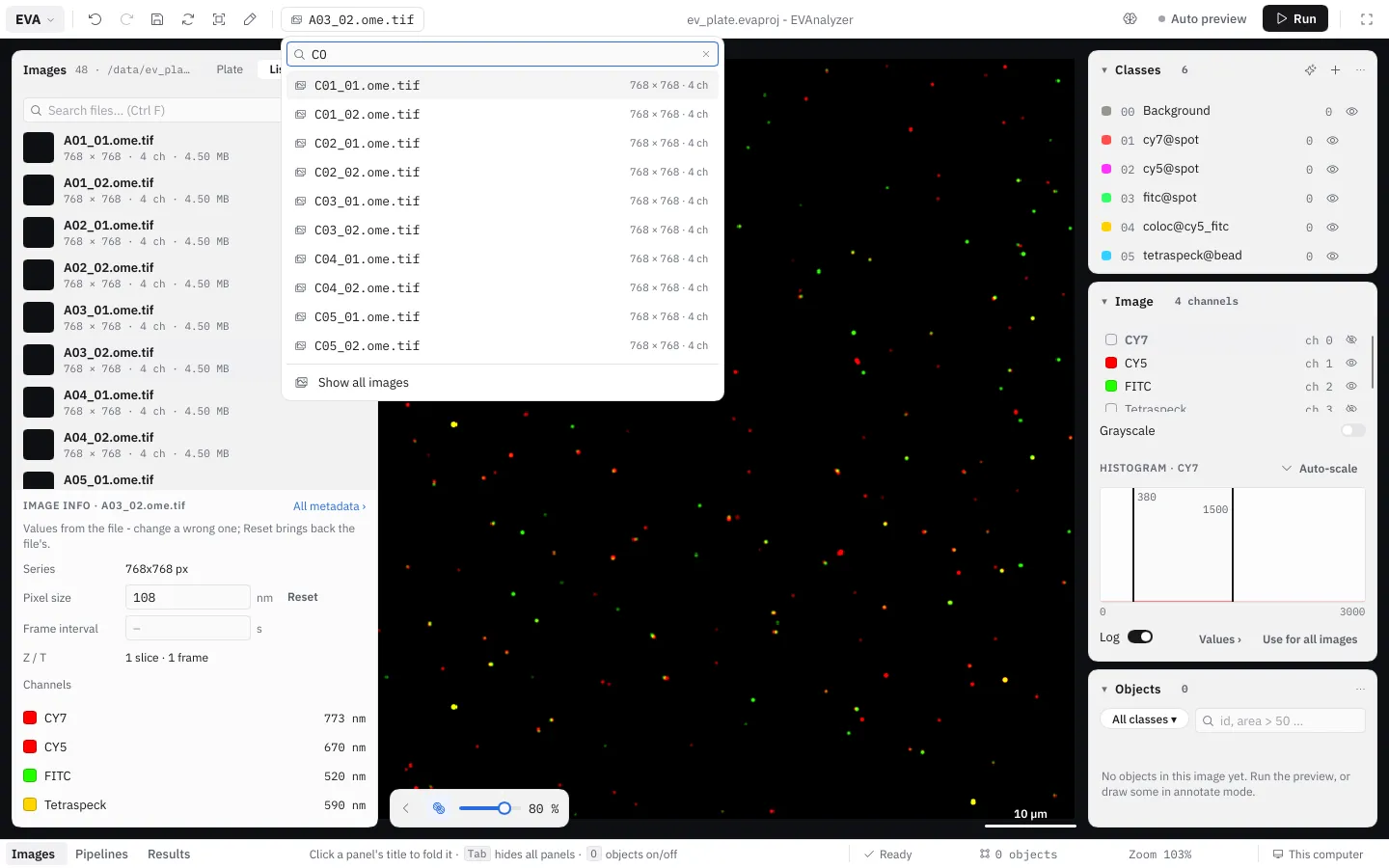Select the Plate view tab
Viewport: 1389px width, 868px height.
[x=230, y=69]
